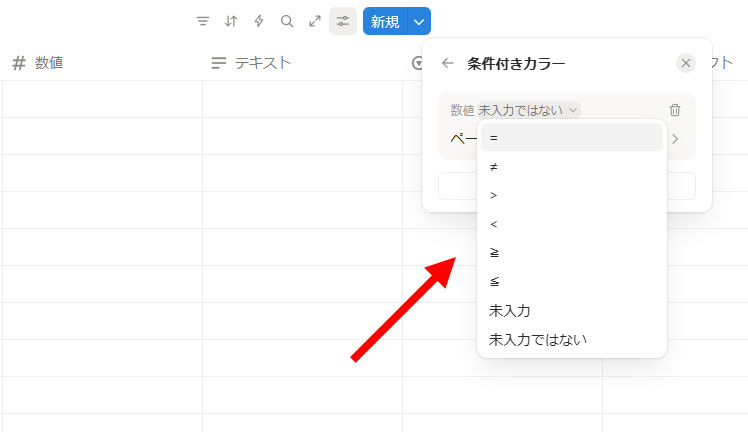Click the 数値 column header

point(49,63)
